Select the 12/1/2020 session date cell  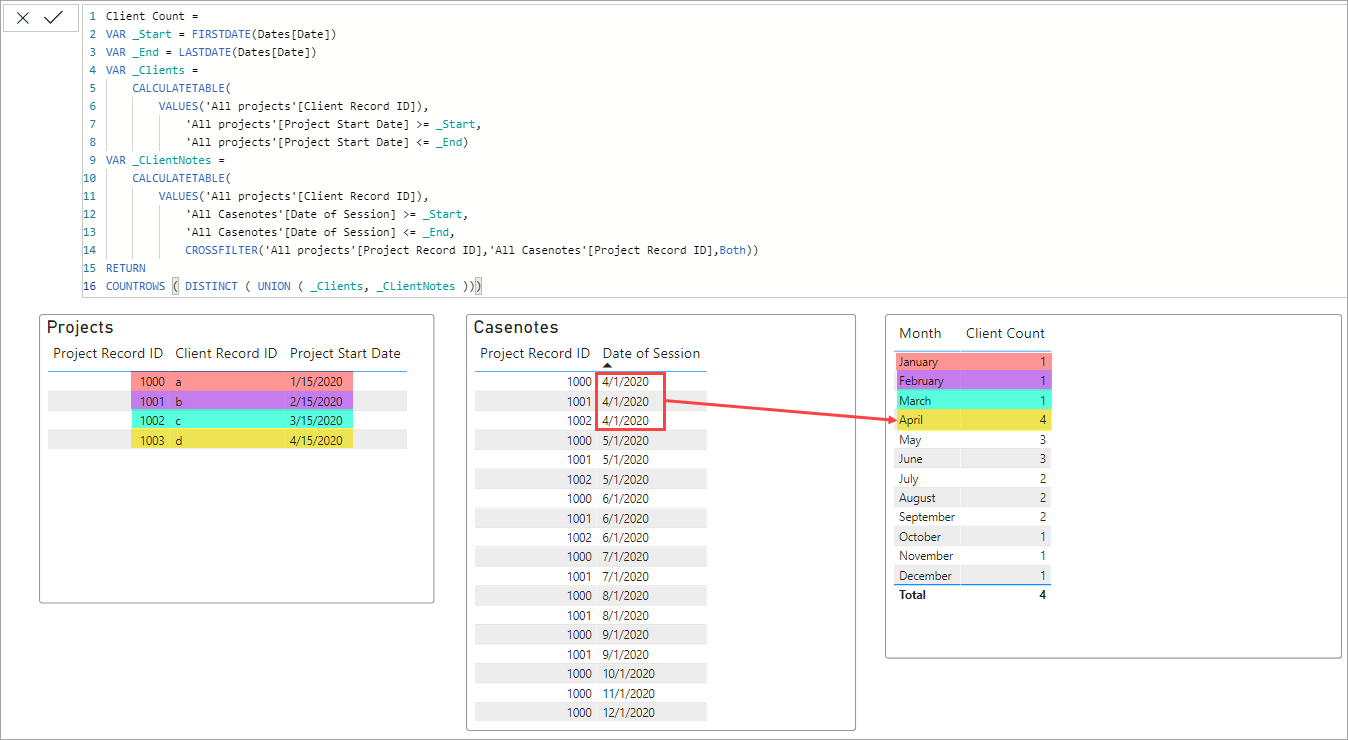(x=629, y=713)
